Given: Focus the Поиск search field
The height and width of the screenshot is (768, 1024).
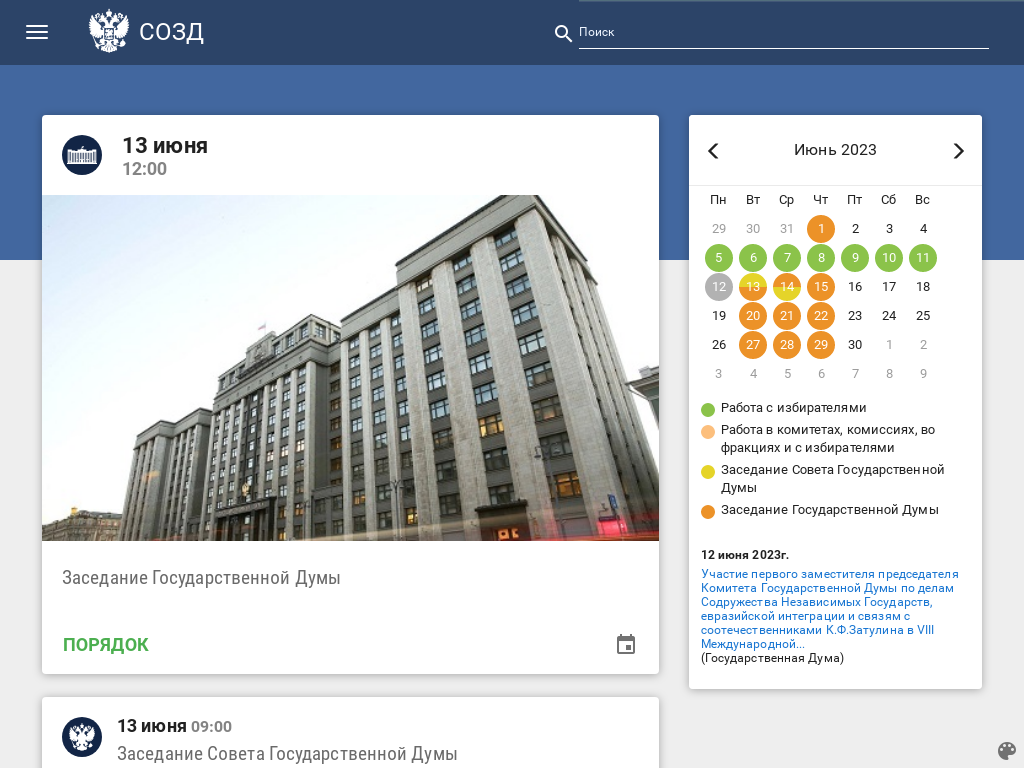Looking at the screenshot, I should [784, 33].
